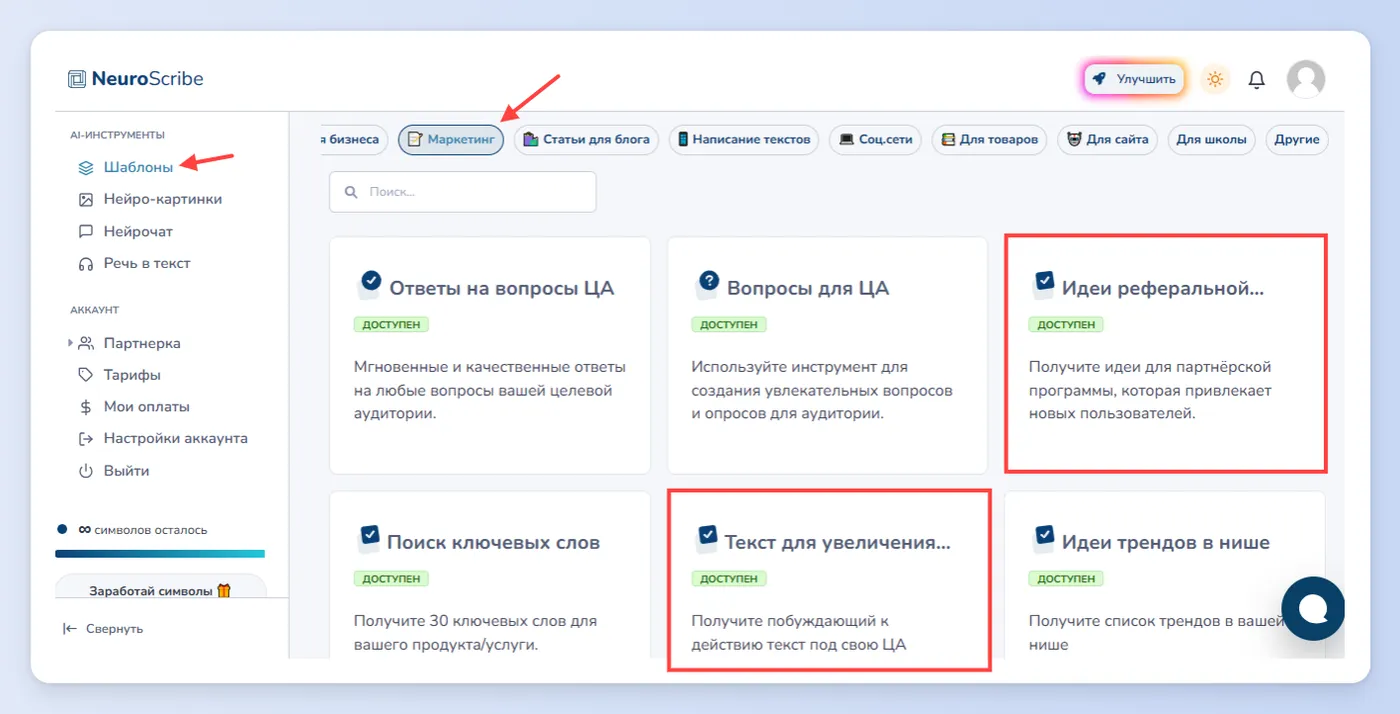Collapse the sidebar with Свернуть
Image resolution: width=1400 pixels, height=714 pixels.
click(x=103, y=629)
